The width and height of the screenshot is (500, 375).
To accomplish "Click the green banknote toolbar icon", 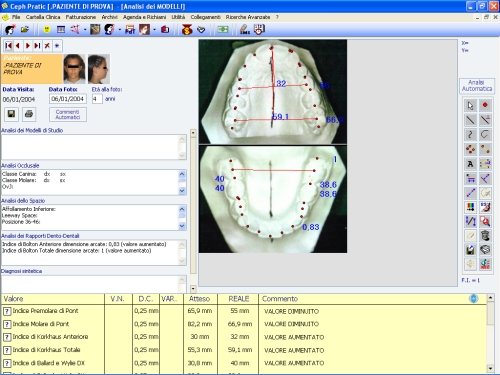I will (x=223, y=30).
